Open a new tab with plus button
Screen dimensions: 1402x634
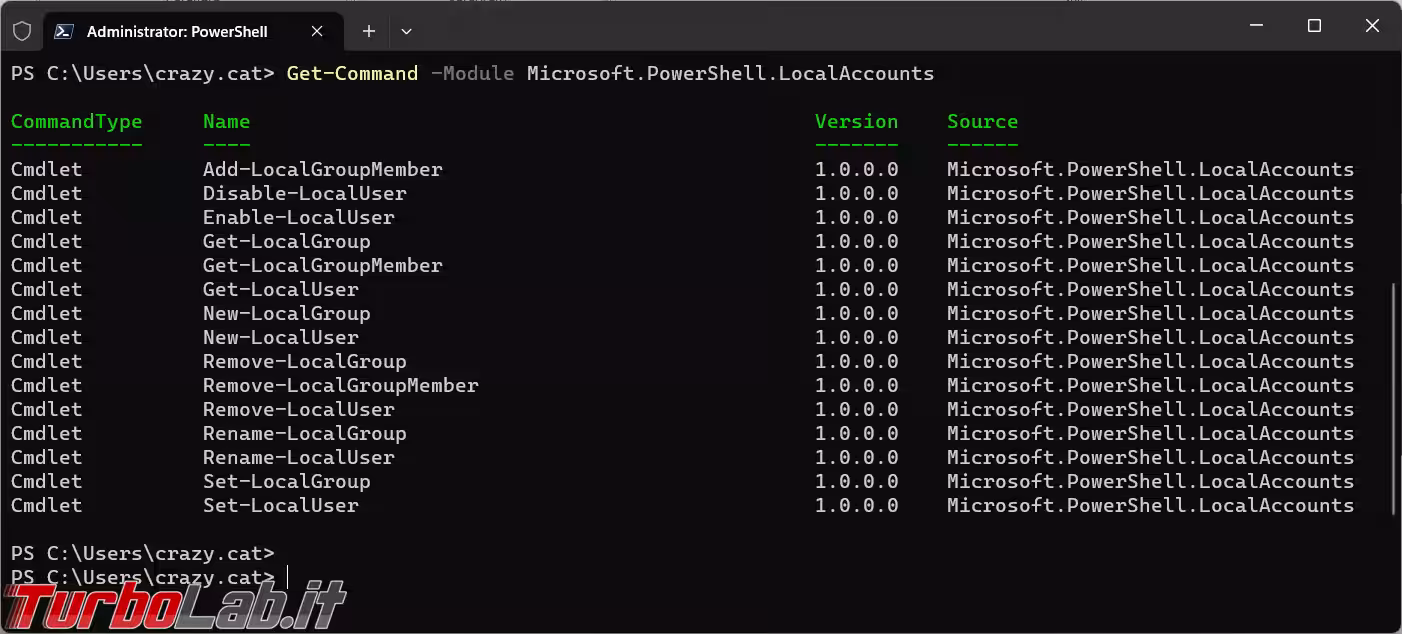click(x=368, y=31)
